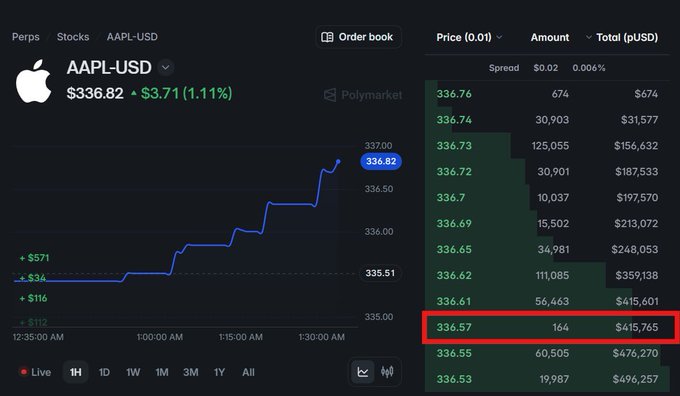Select the All timeframe tab
Viewport: 680px width, 396px height.
click(x=248, y=372)
